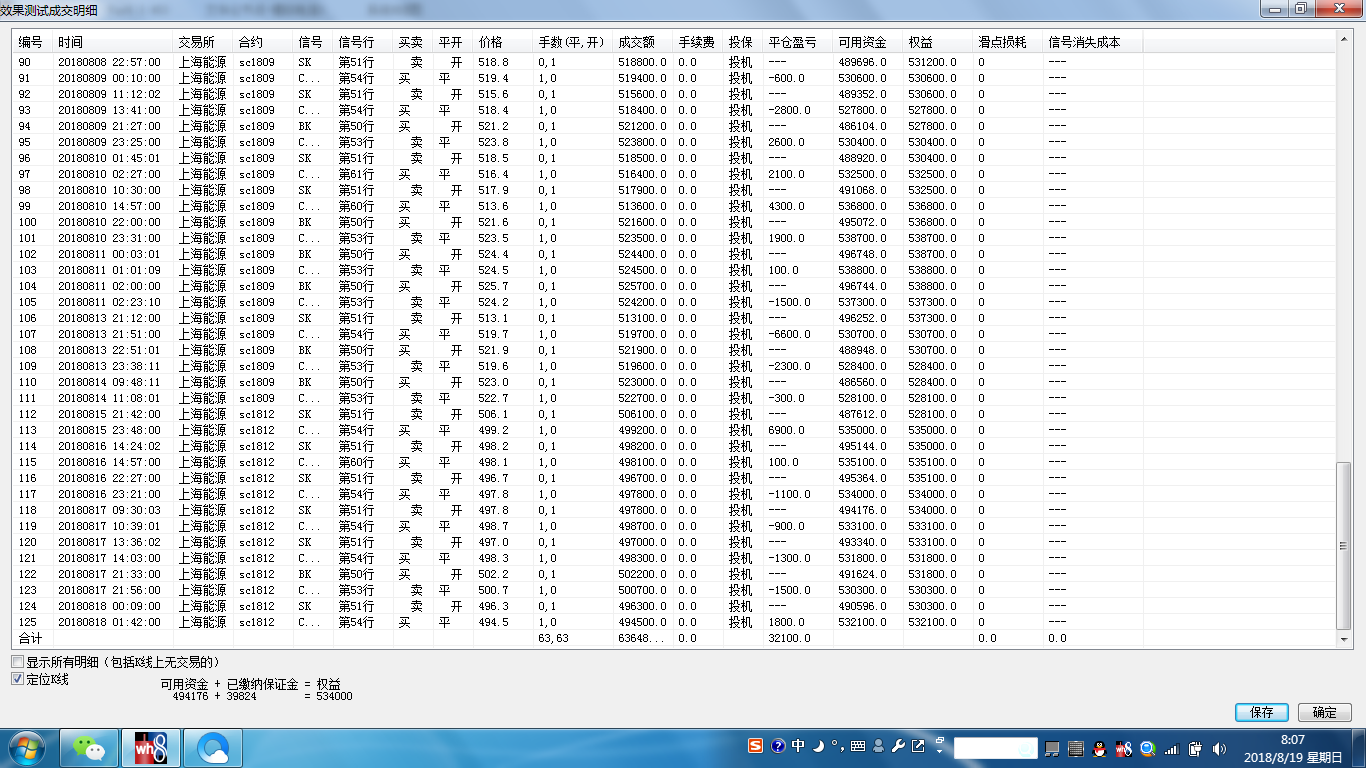Open the blue browser icon in taskbar
Screen dimensions: 1366x768
coord(213,747)
